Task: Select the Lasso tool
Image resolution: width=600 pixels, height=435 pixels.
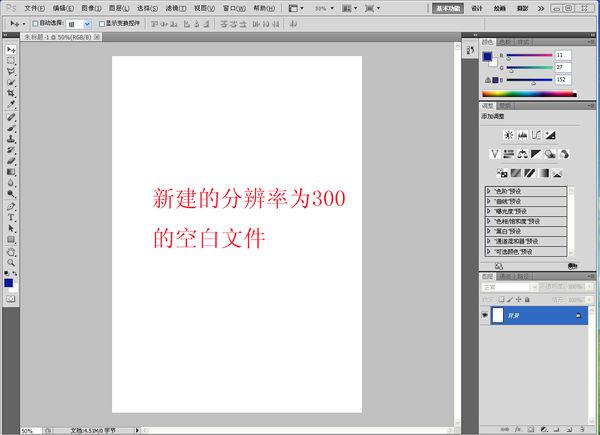Action: [11, 71]
